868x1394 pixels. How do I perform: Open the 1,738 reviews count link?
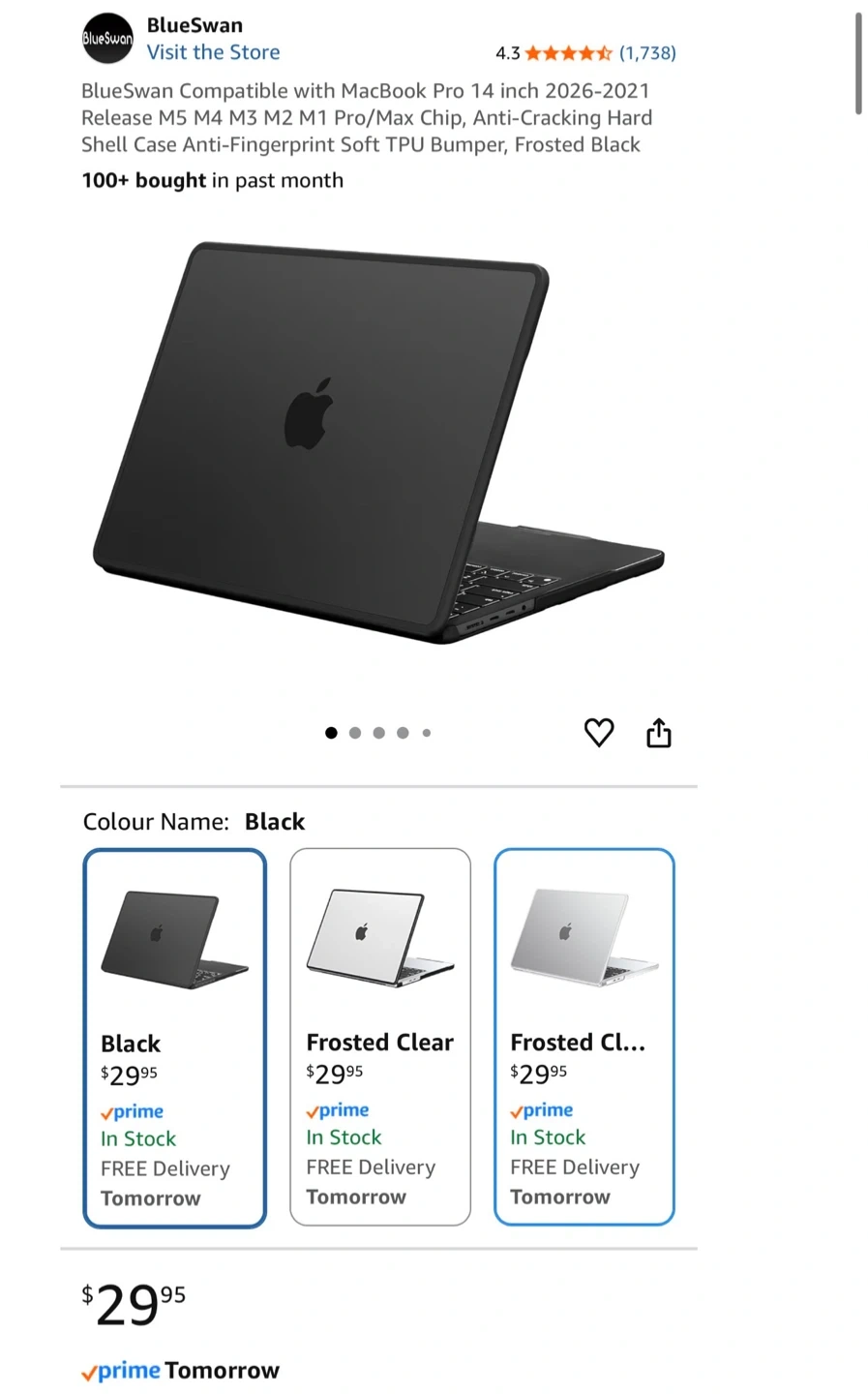pyautogui.click(x=647, y=53)
